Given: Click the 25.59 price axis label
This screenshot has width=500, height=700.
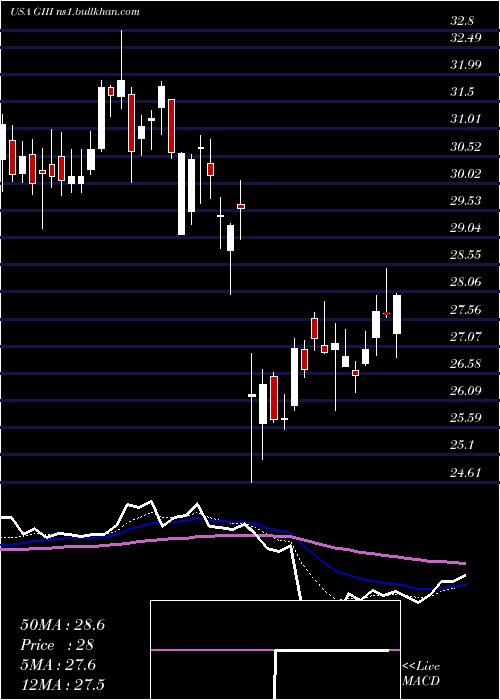Looking at the screenshot, I should pyautogui.click(x=466, y=418).
